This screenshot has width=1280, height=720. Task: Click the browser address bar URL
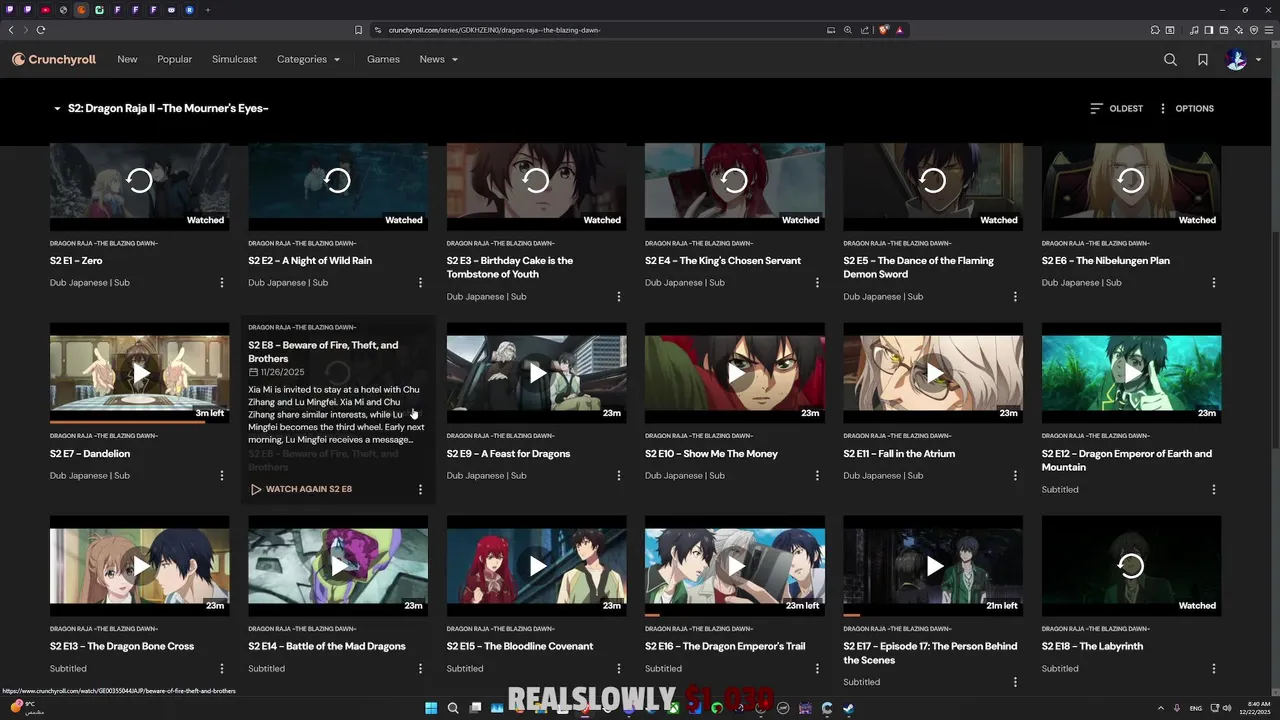494,30
